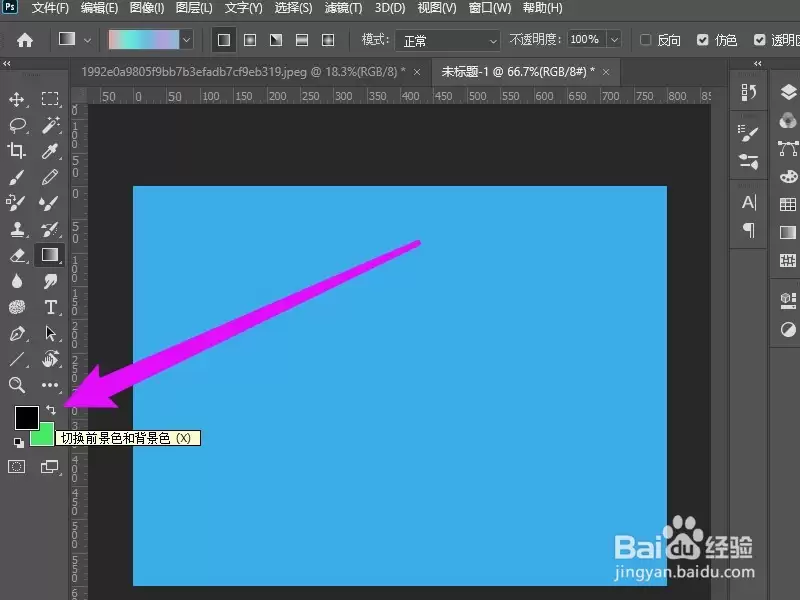
Task: Close the 未标题-1 document tab
Action: pyautogui.click(x=606, y=72)
